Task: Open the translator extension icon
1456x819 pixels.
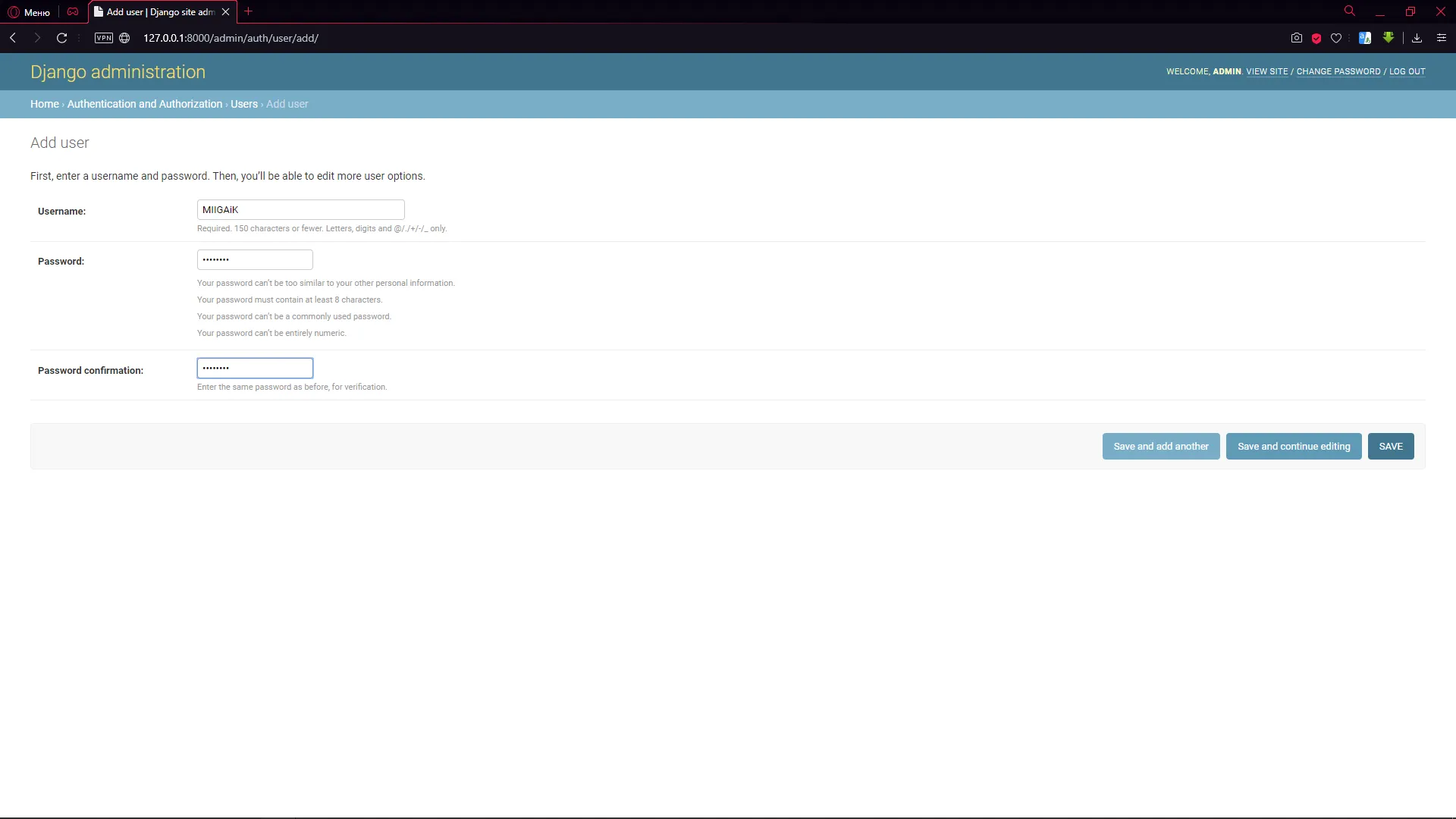Action: (1365, 38)
